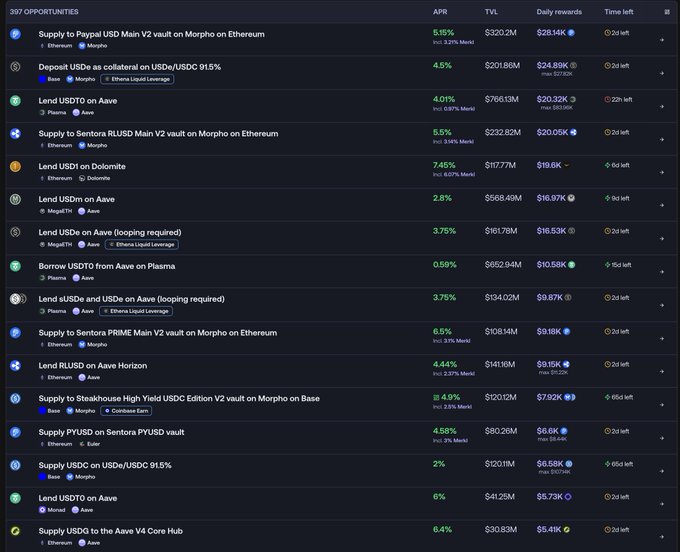Click the RLUSD token icon for Sentora RLUSD vault
Image resolution: width=680 pixels, height=552 pixels.
point(16,134)
